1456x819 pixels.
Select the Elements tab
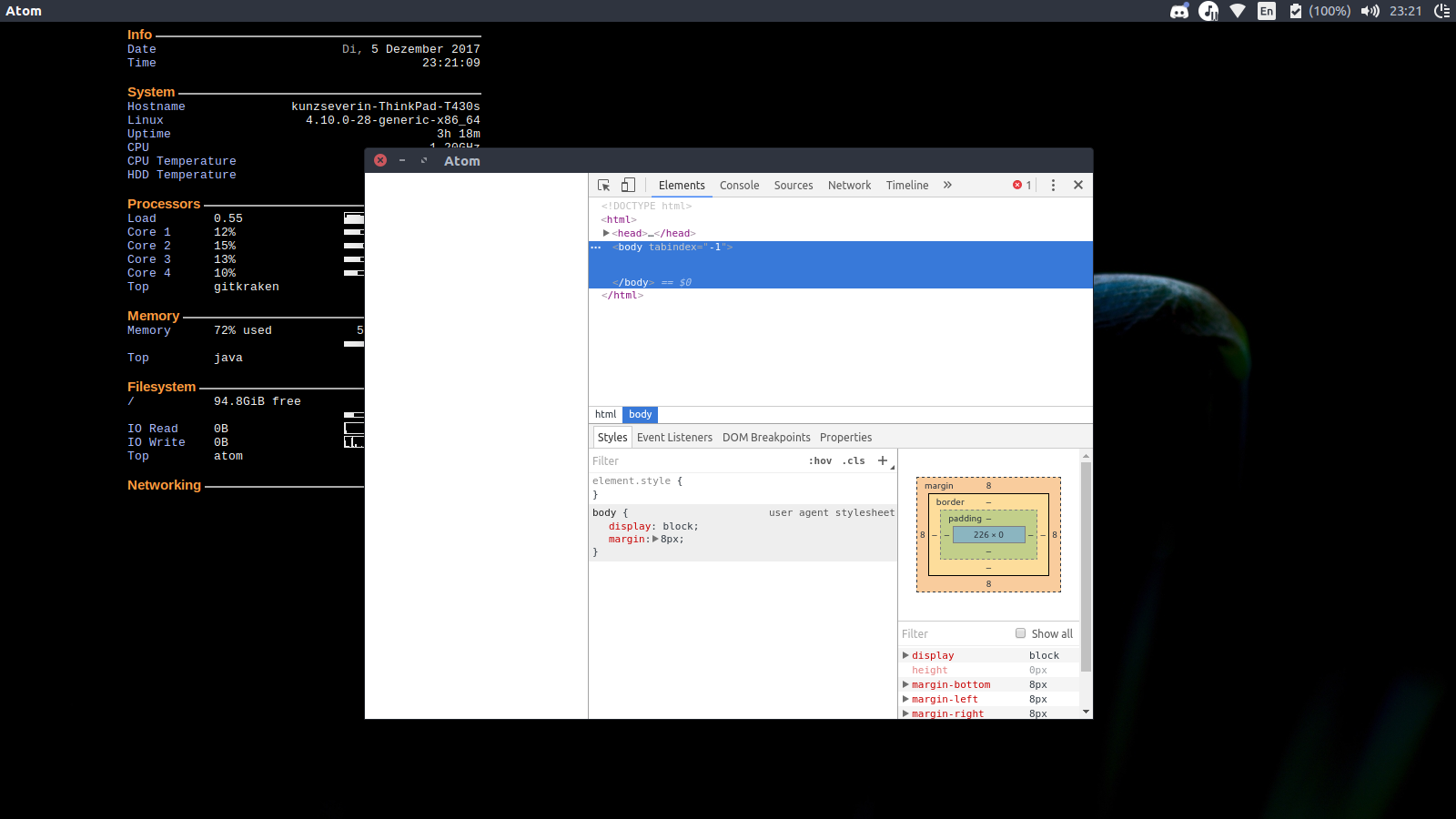[x=682, y=185]
